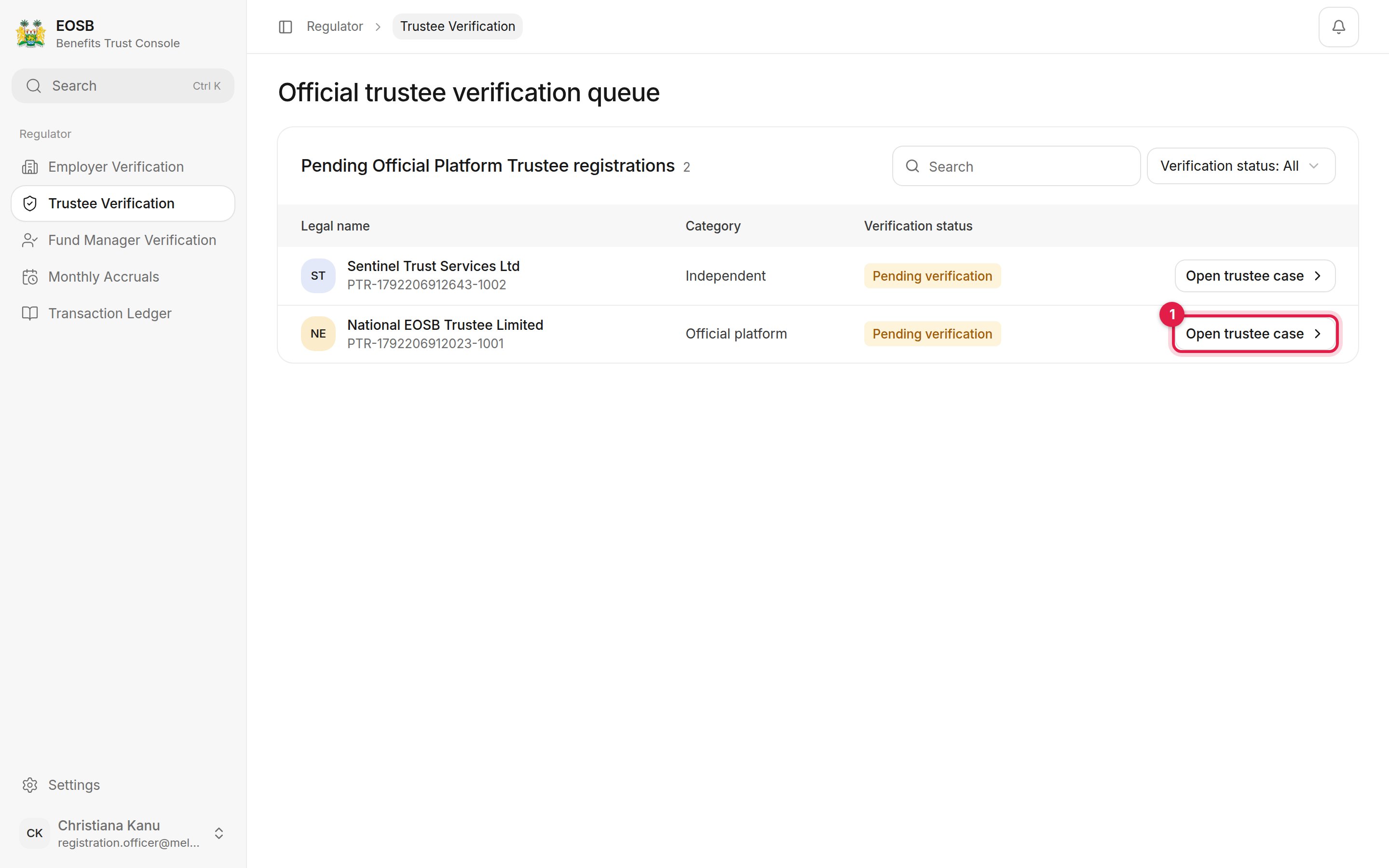The width and height of the screenshot is (1389, 868).
Task: Click the NE avatar for National EOSB
Action: click(318, 334)
